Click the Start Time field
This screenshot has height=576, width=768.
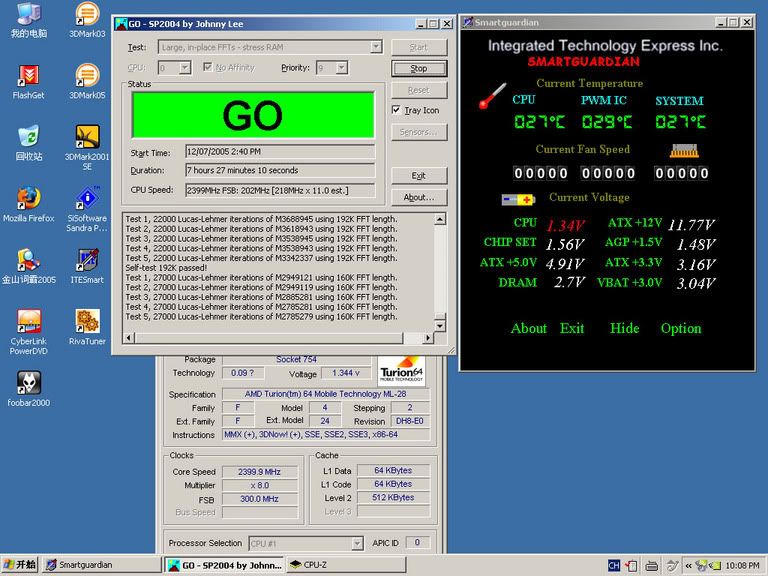(x=280, y=152)
